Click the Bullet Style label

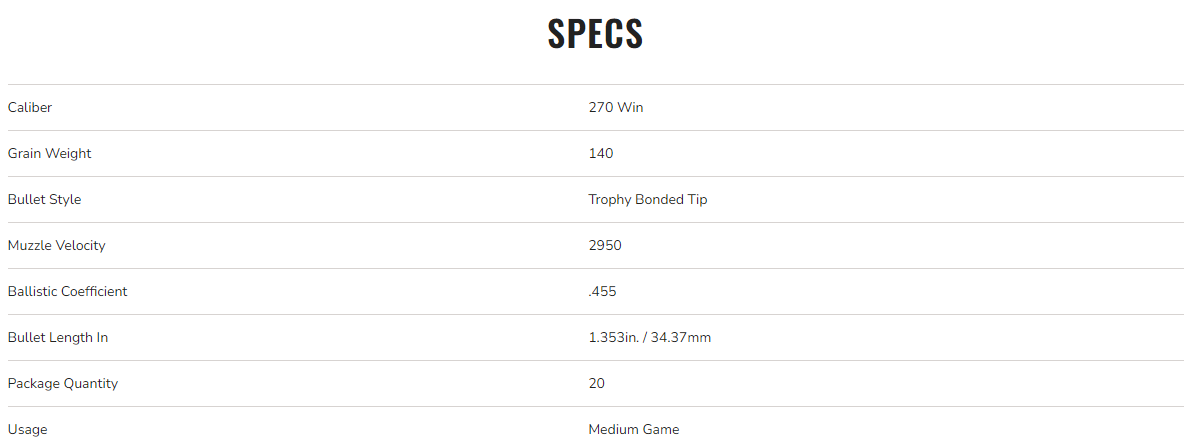44,199
